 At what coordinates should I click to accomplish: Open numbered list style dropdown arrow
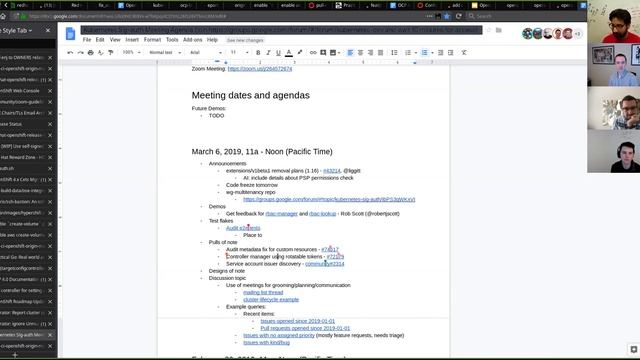[x=416, y=53]
